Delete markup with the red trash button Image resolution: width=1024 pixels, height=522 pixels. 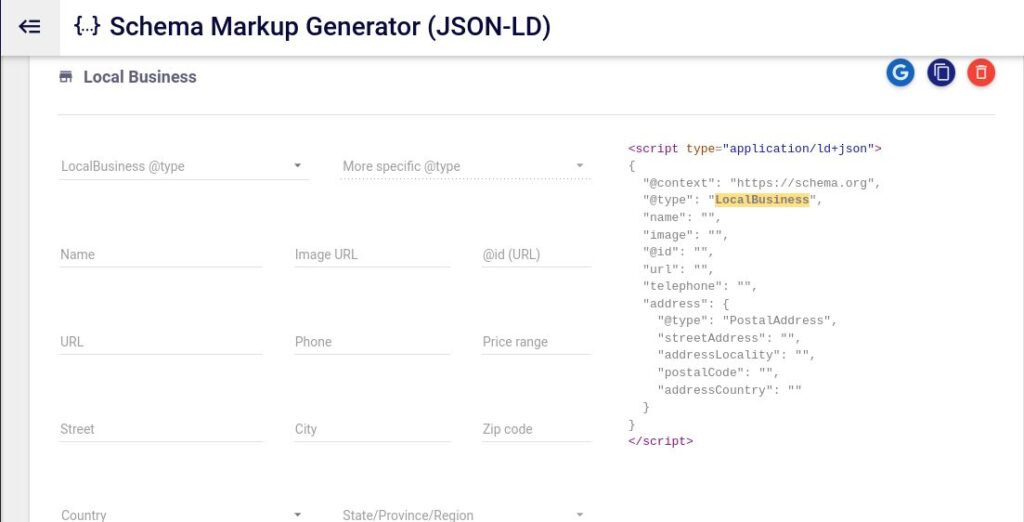(x=981, y=73)
